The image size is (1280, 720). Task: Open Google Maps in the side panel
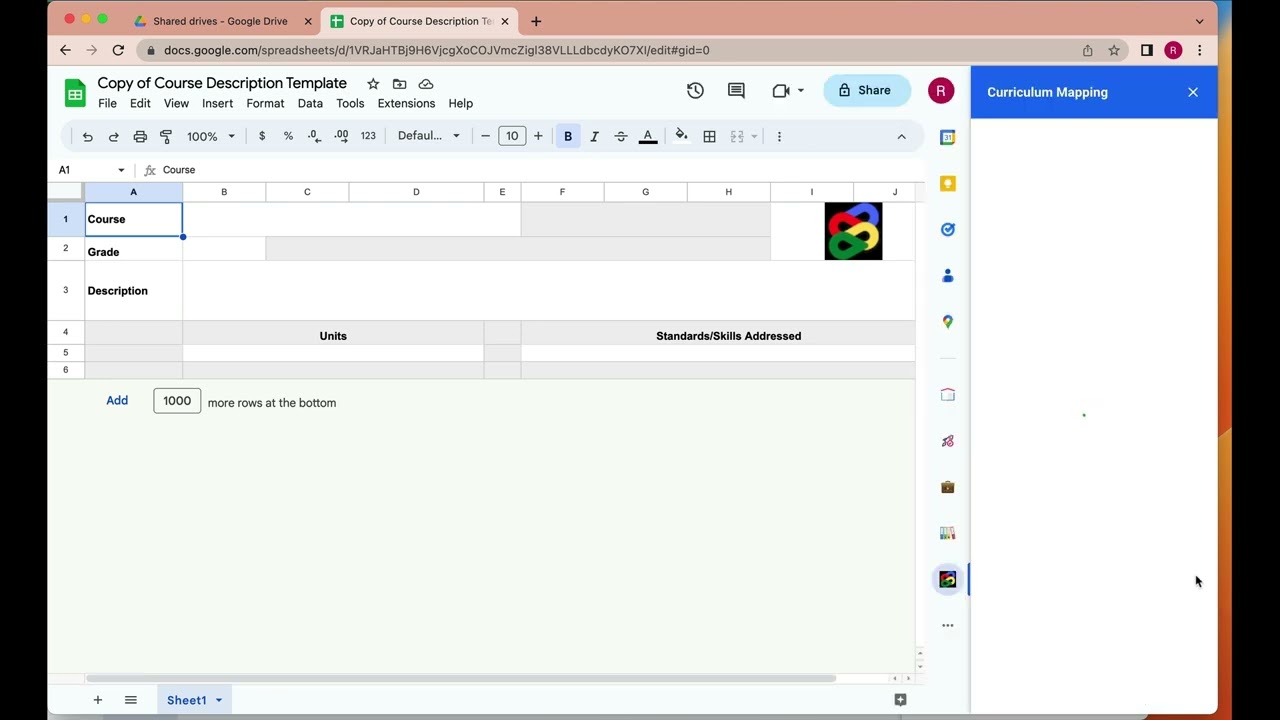click(x=948, y=322)
